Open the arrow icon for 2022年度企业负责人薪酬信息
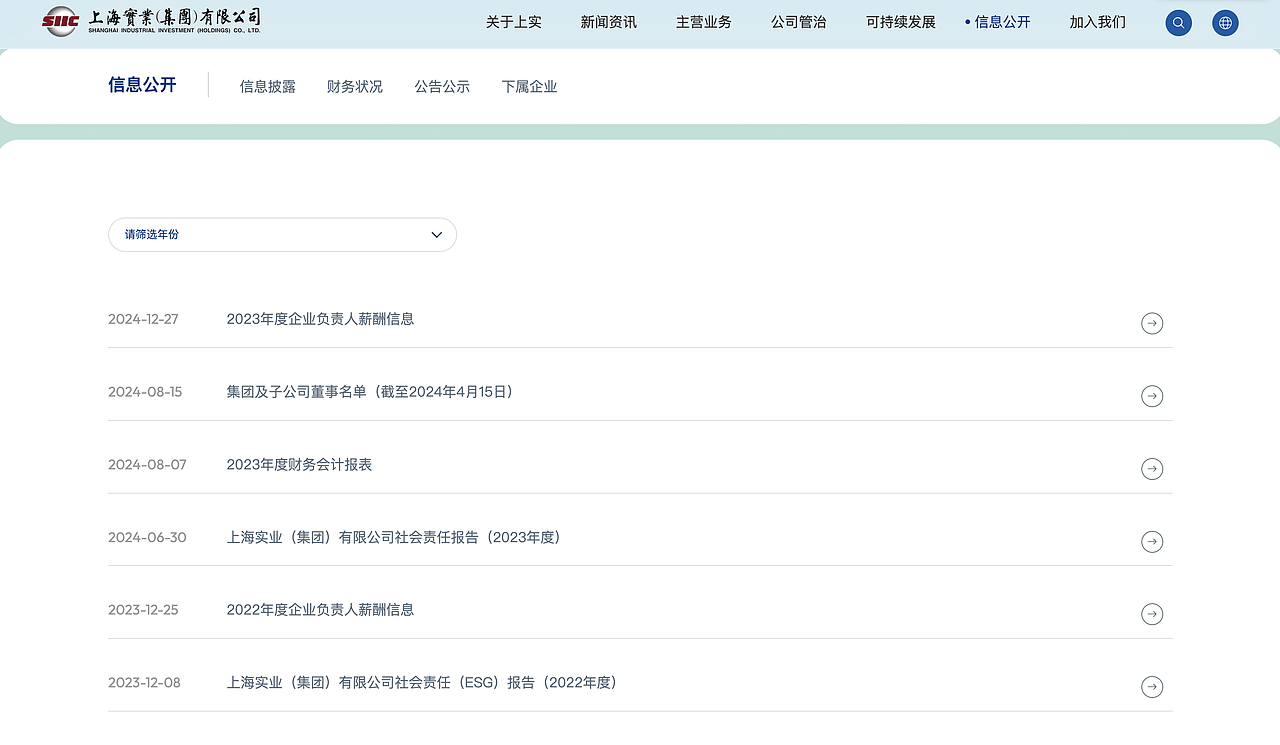 coord(1152,614)
